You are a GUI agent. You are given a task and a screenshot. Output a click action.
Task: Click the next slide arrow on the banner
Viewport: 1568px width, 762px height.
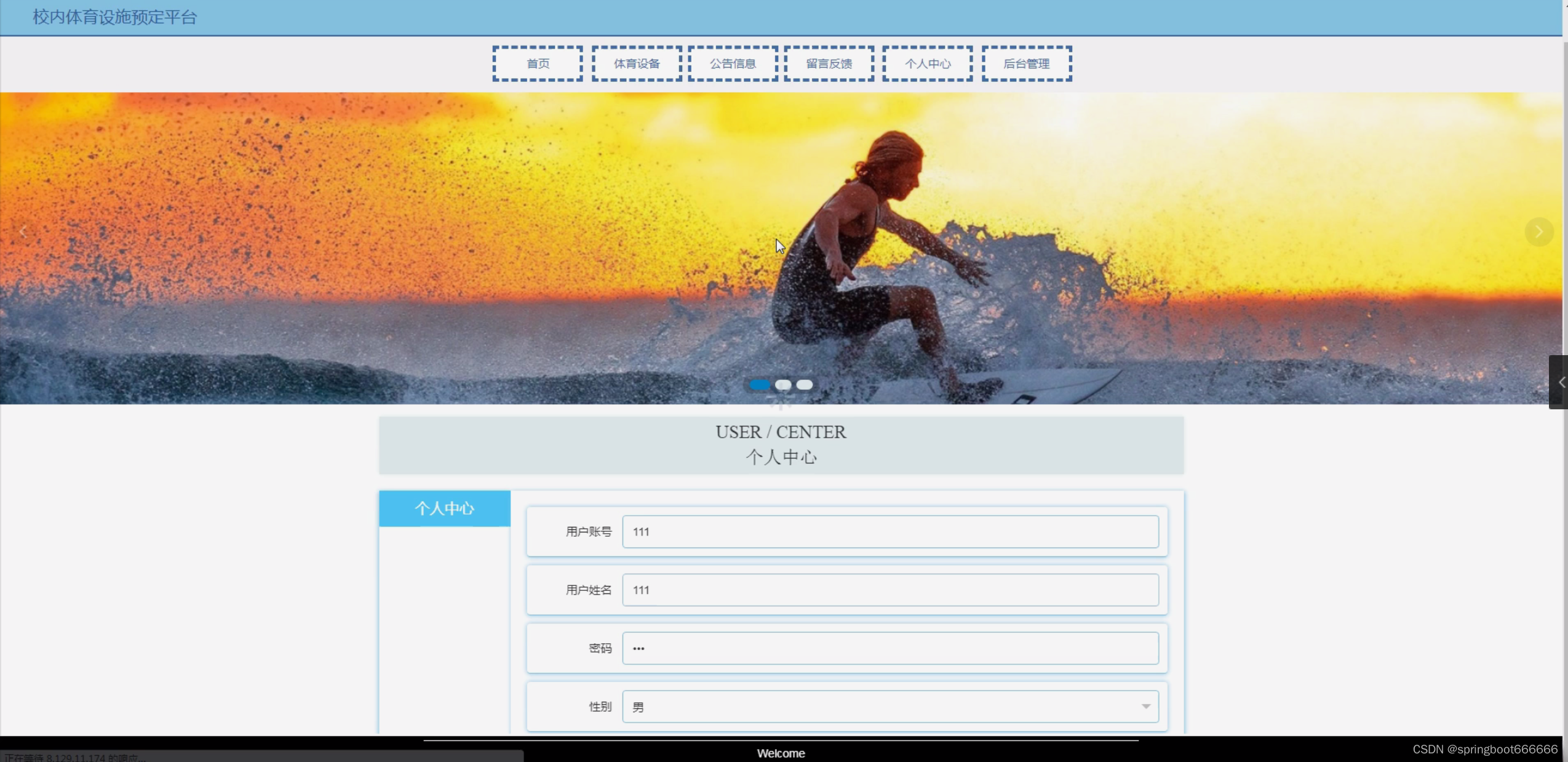point(1538,232)
